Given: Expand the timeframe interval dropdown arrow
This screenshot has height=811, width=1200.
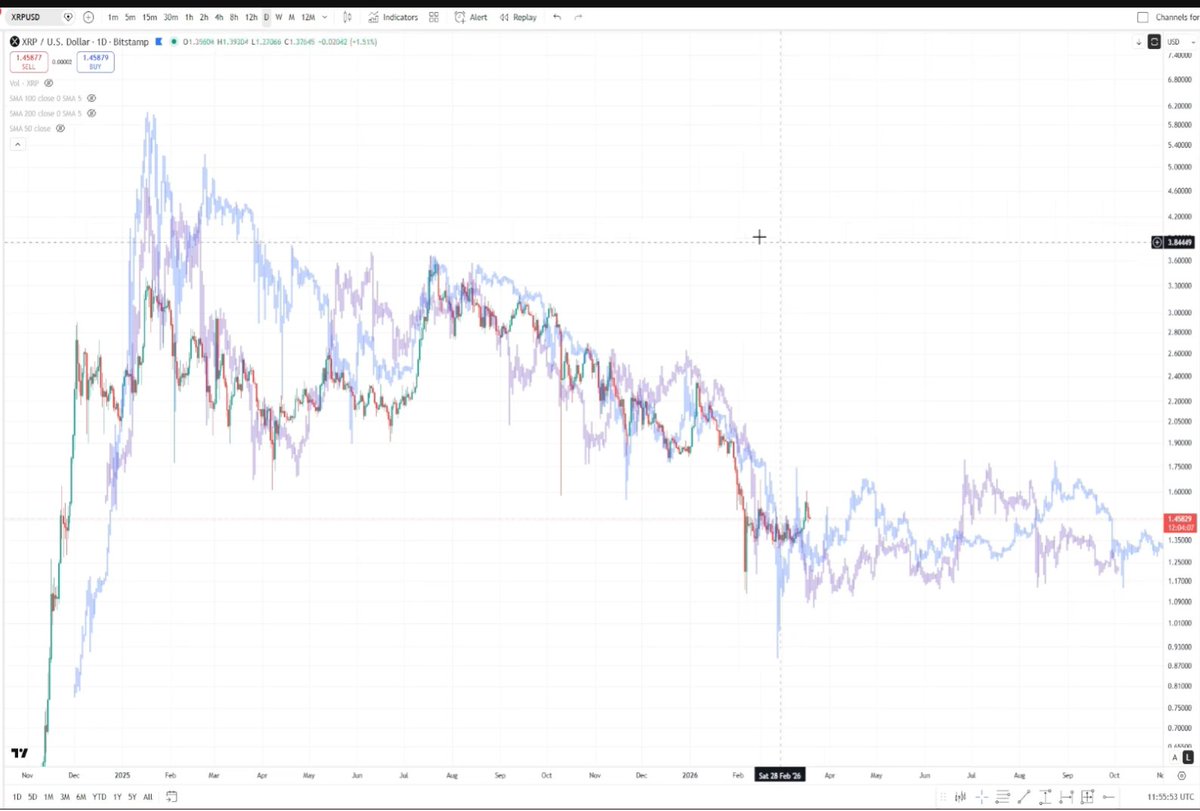Looking at the screenshot, I should (x=324, y=17).
